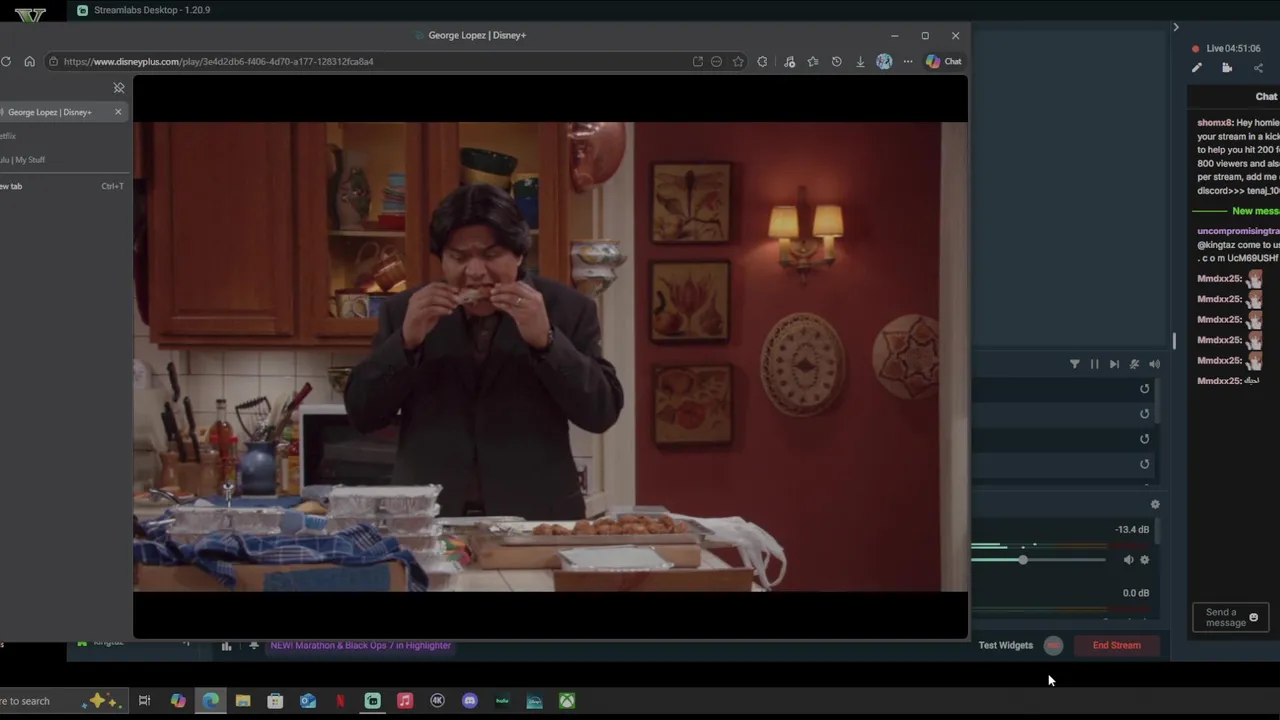Open settings gear for -13.4 dB source
The height and width of the screenshot is (720, 1280).
click(x=1145, y=560)
